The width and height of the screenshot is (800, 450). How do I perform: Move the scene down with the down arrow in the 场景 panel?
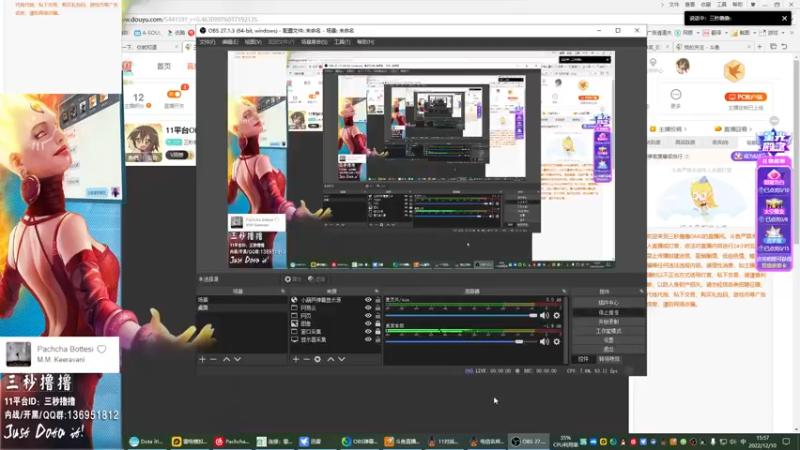[x=237, y=359]
